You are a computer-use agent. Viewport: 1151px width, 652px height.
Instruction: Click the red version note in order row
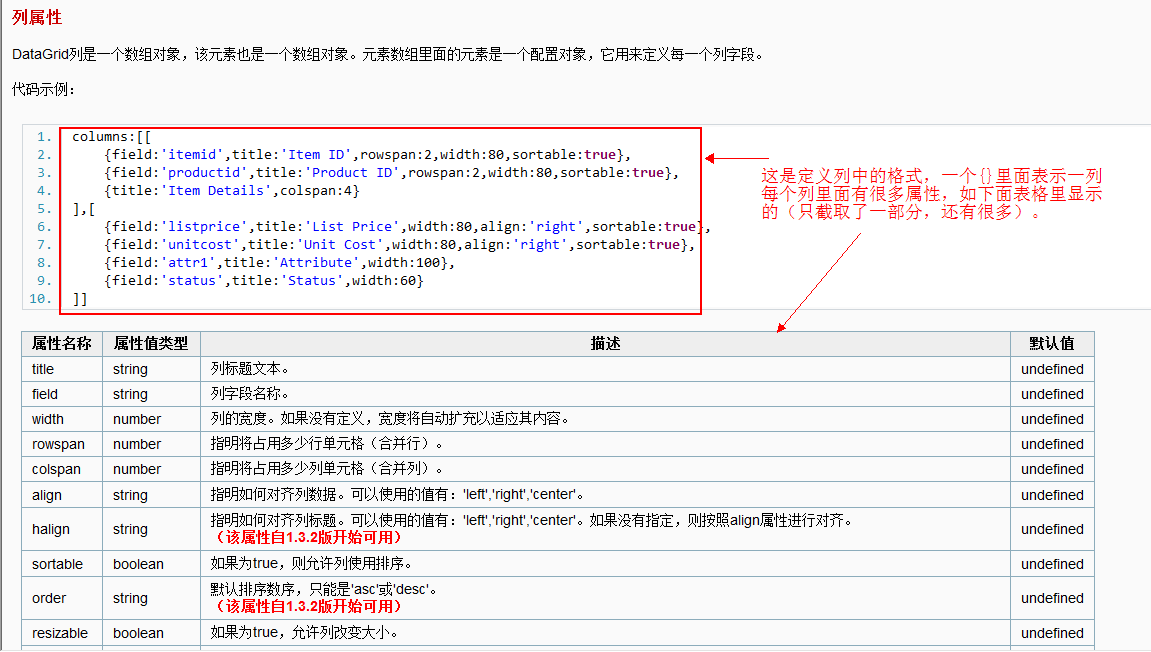point(308,607)
